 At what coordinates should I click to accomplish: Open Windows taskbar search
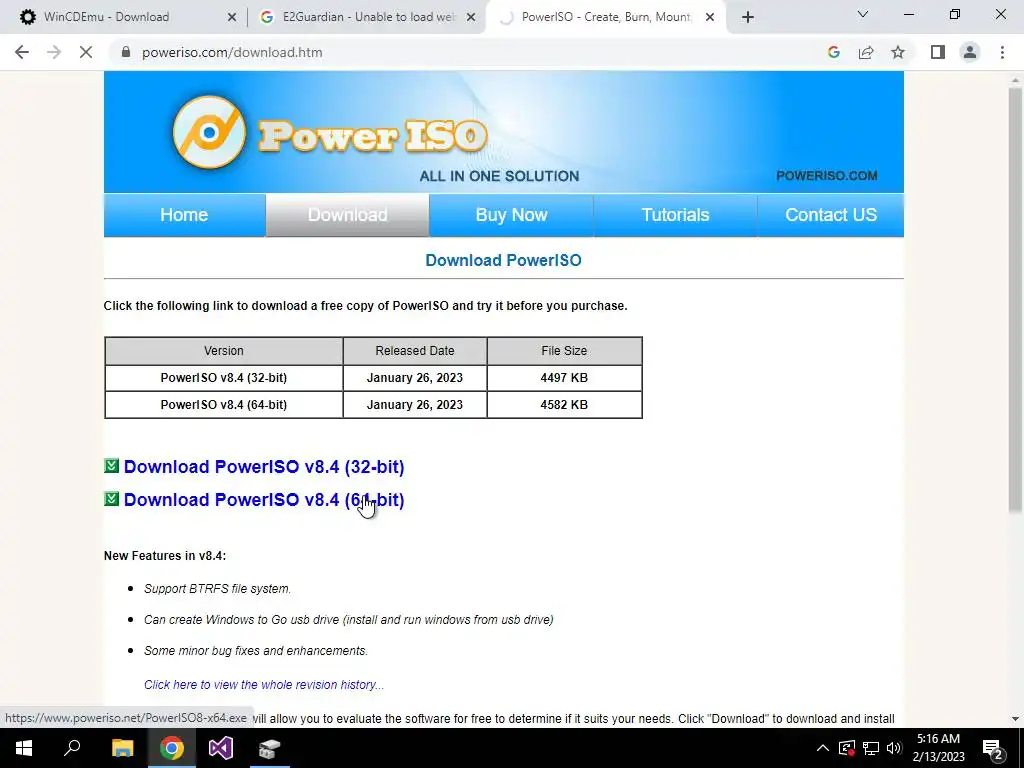pos(72,748)
